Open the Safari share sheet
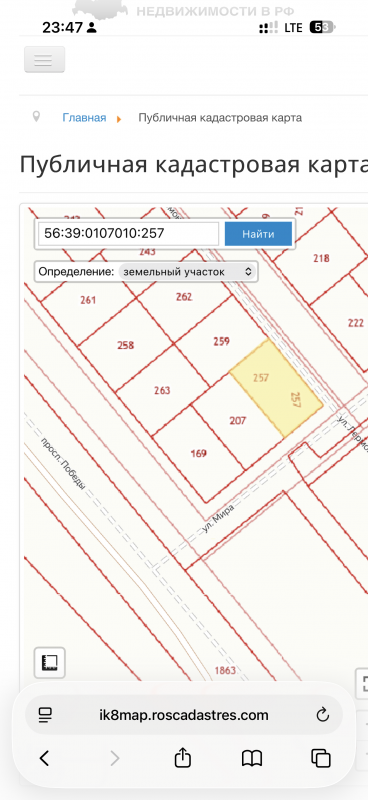Image resolution: width=368 pixels, height=800 pixels. (x=182, y=758)
